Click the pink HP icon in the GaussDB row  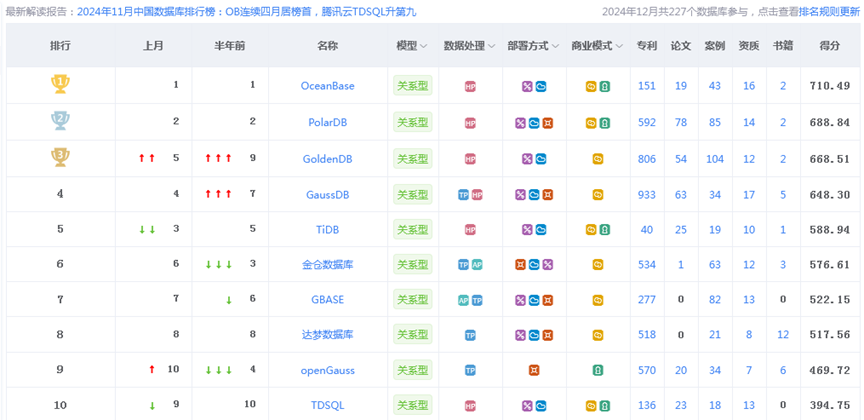[x=477, y=195]
